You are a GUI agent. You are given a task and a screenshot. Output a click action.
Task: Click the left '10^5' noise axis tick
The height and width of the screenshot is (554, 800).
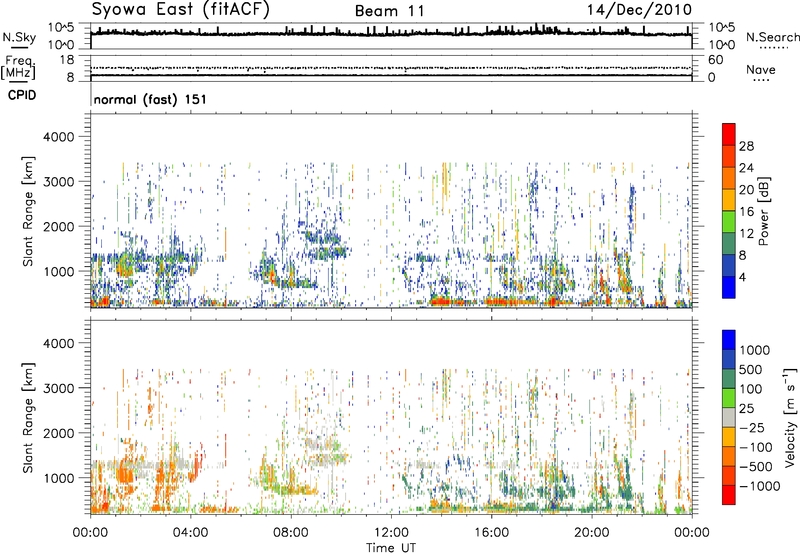click(62, 27)
